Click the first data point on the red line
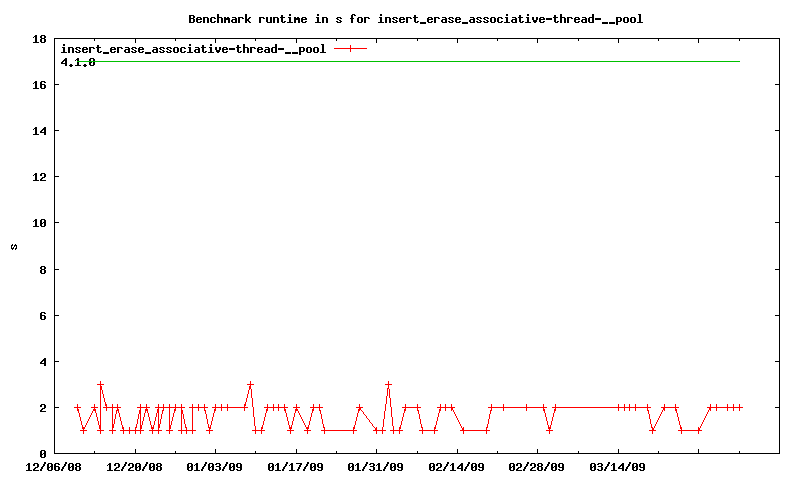Screen dimensions: 800x480 [x=77, y=407]
